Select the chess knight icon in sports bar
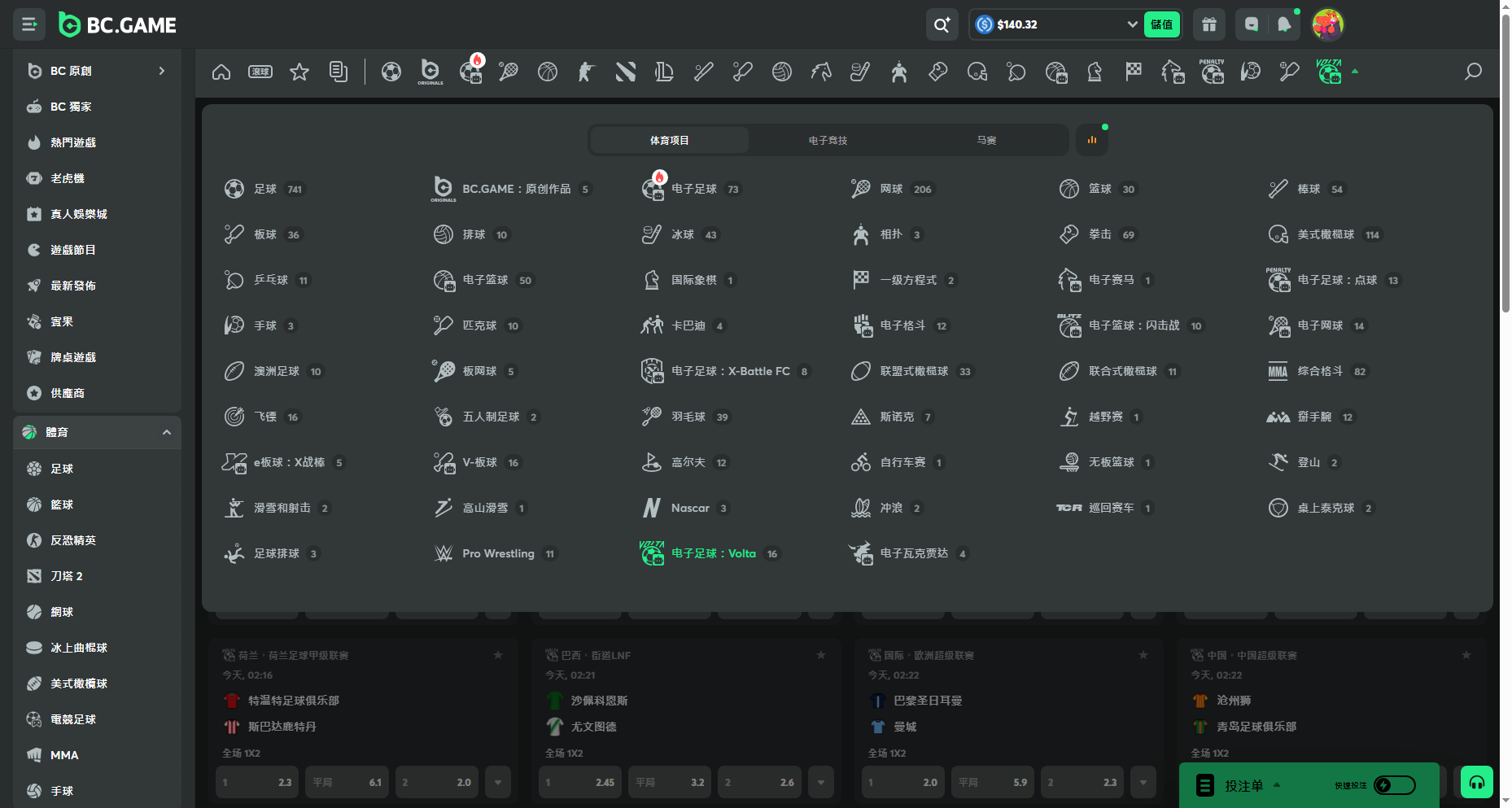Viewport: 1512px width, 808px height. point(1095,72)
